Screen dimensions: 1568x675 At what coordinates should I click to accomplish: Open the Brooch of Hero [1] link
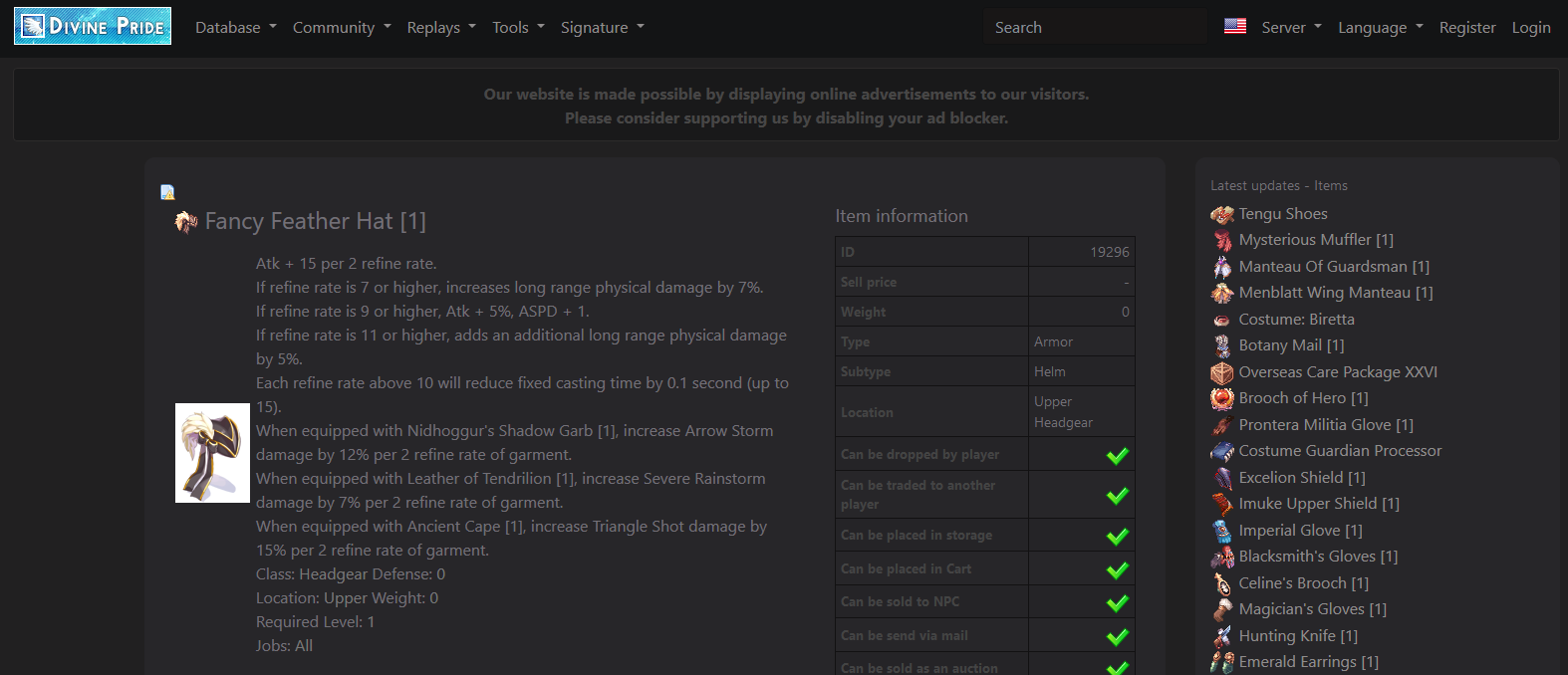(x=1303, y=398)
